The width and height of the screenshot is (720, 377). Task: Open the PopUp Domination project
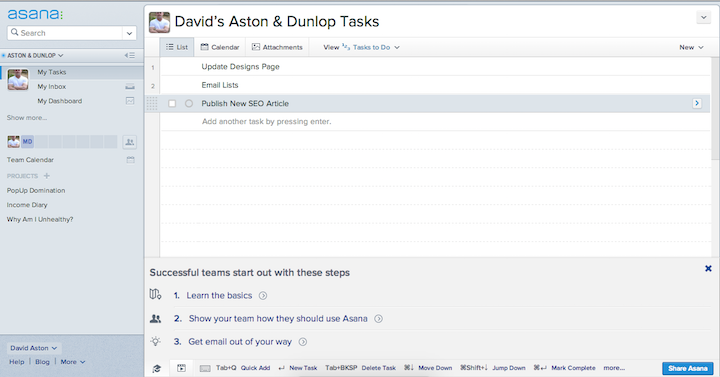(x=36, y=191)
